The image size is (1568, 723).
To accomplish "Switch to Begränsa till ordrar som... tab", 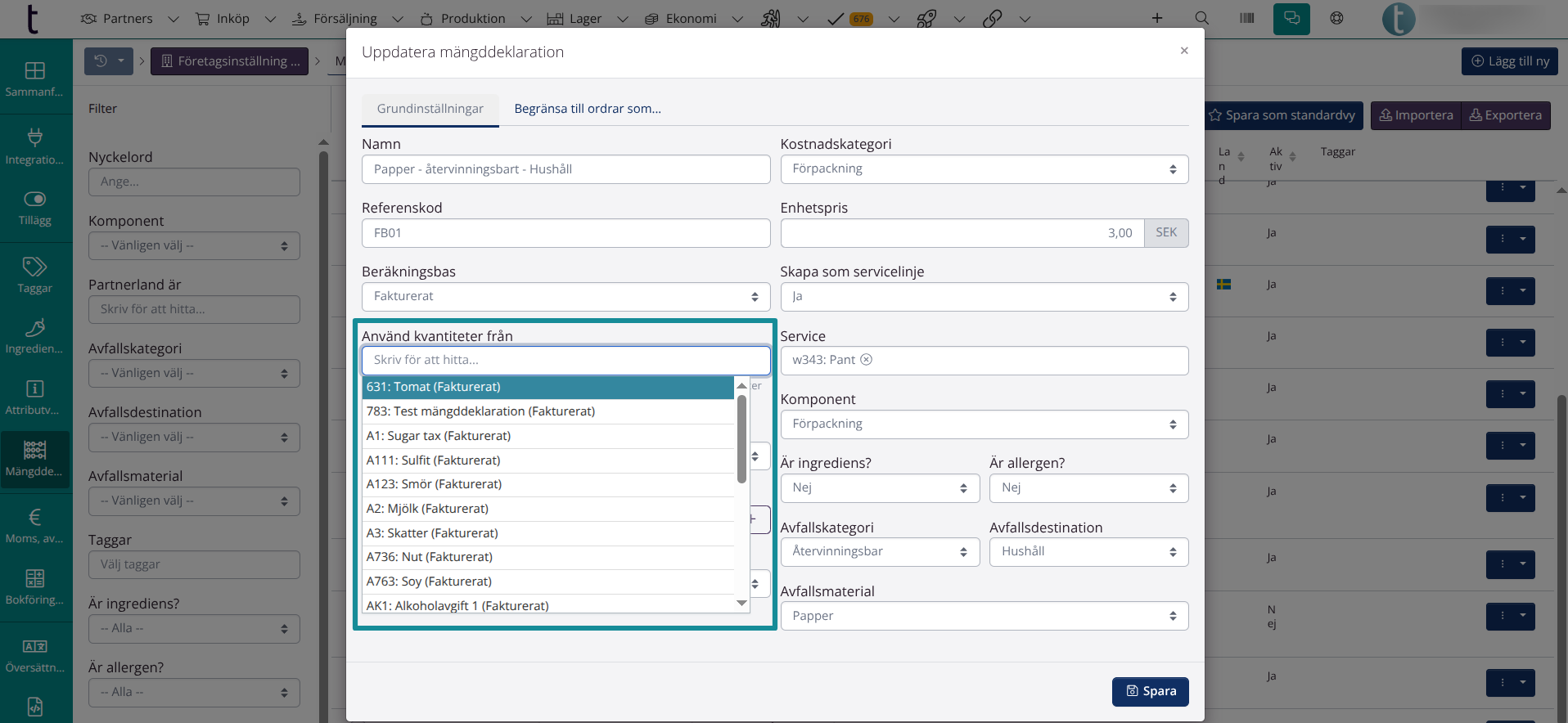I will [x=588, y=109].
